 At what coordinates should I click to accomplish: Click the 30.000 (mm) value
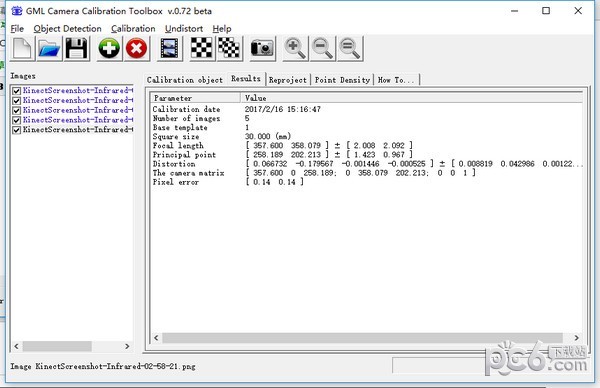(x=268, y=137)
